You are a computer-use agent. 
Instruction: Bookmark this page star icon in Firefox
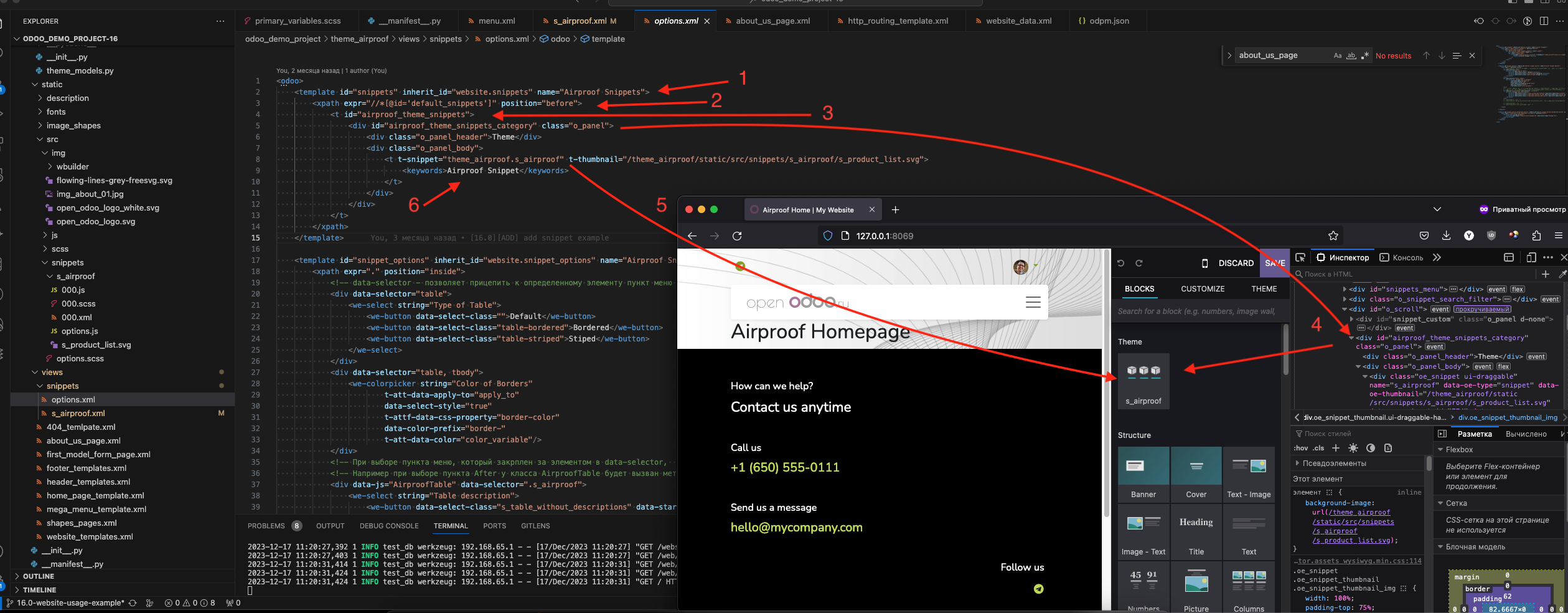[x=1333, y=235]
